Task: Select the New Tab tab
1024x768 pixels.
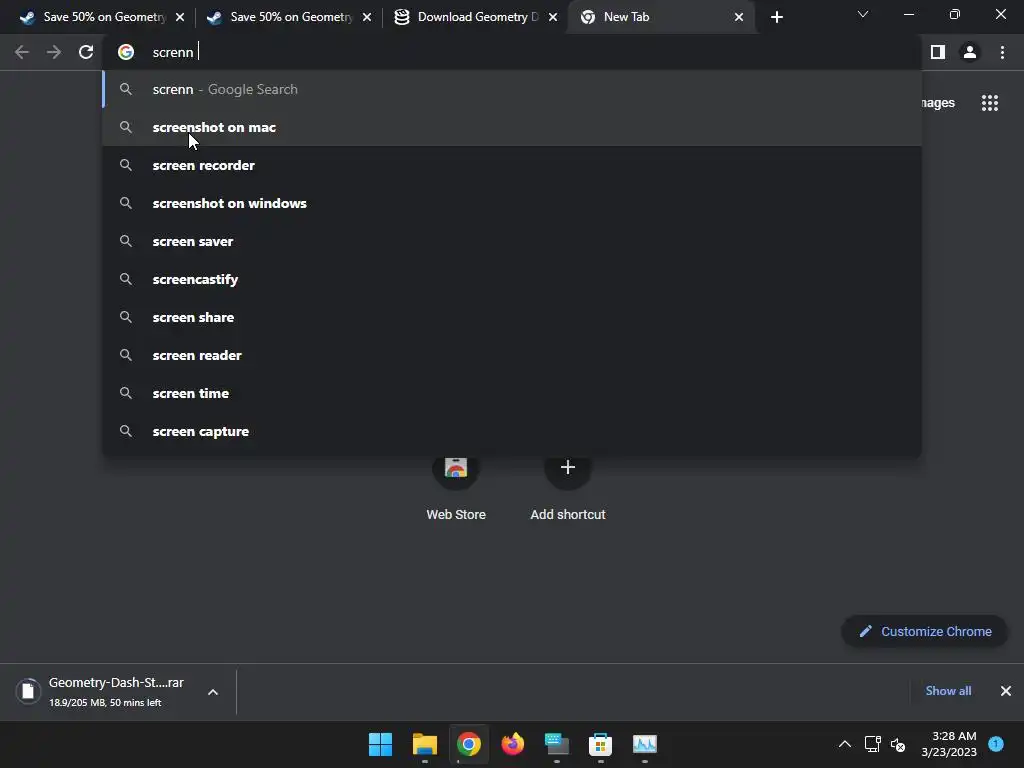Action: (x=662, y=17)
